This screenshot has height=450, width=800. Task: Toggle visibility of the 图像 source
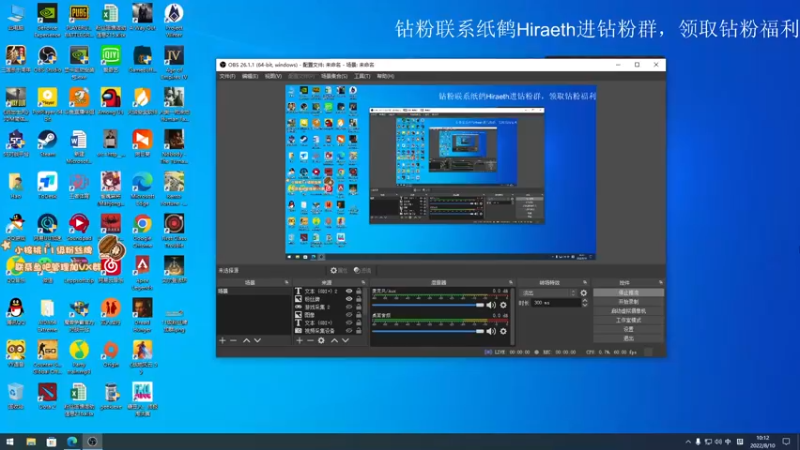pyautogui.click(x=349, y=315)
